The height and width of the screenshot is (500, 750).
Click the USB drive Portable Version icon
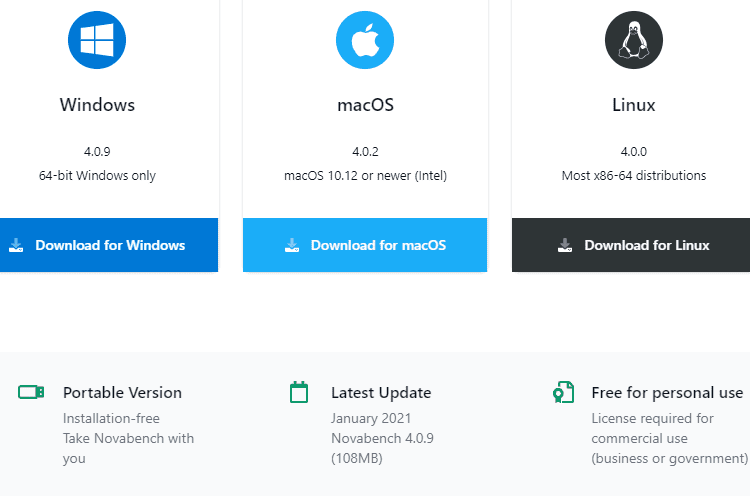(31, 392)
